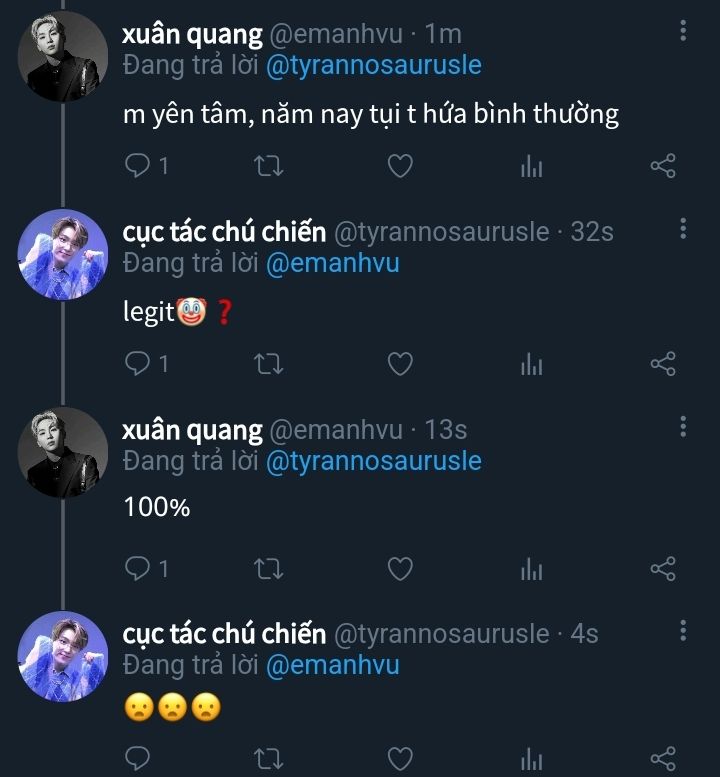Share the "legit" tweet

point(663,364)
